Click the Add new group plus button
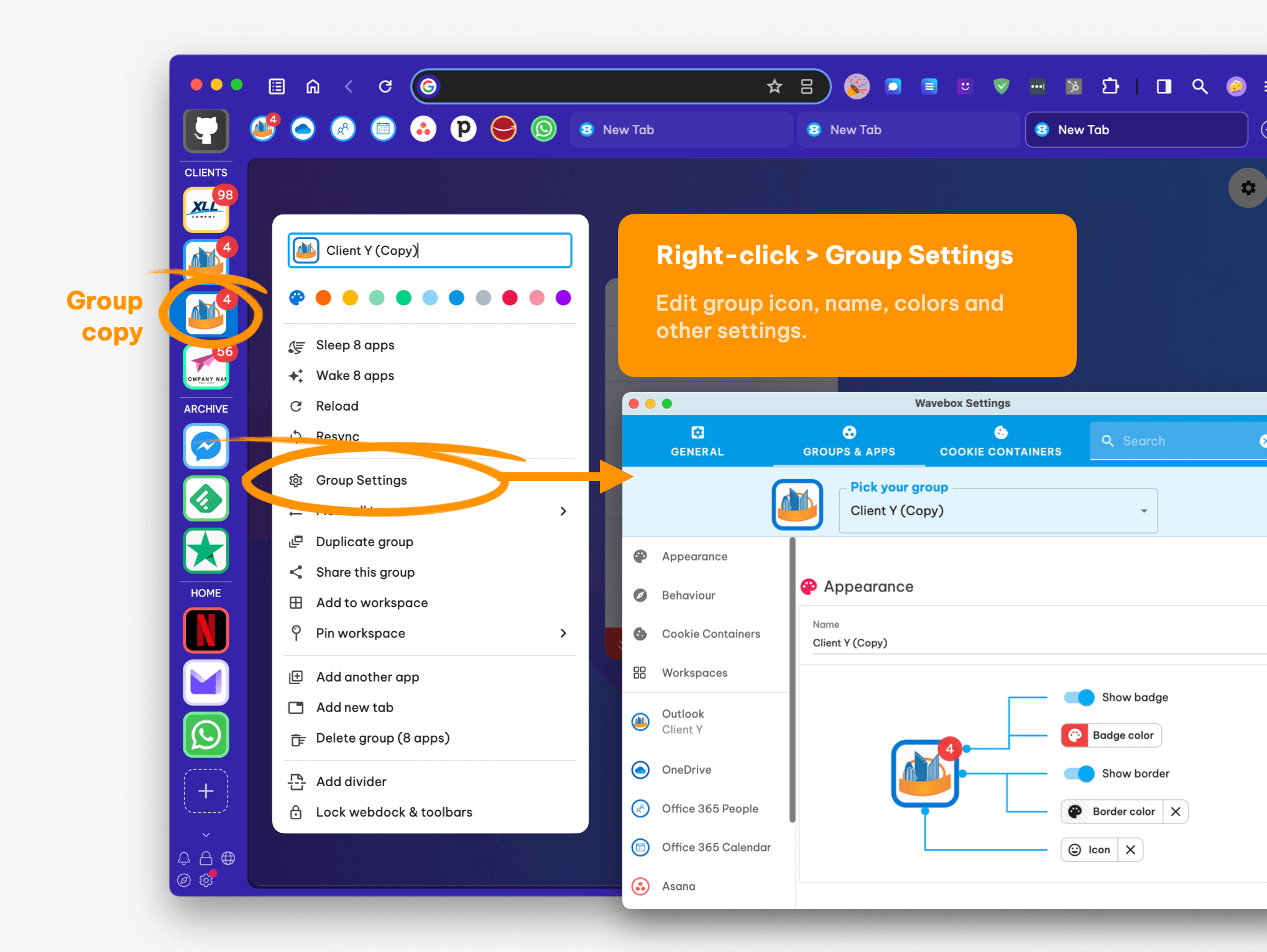This screenshot has width=1267, height=952. (207, 789)
